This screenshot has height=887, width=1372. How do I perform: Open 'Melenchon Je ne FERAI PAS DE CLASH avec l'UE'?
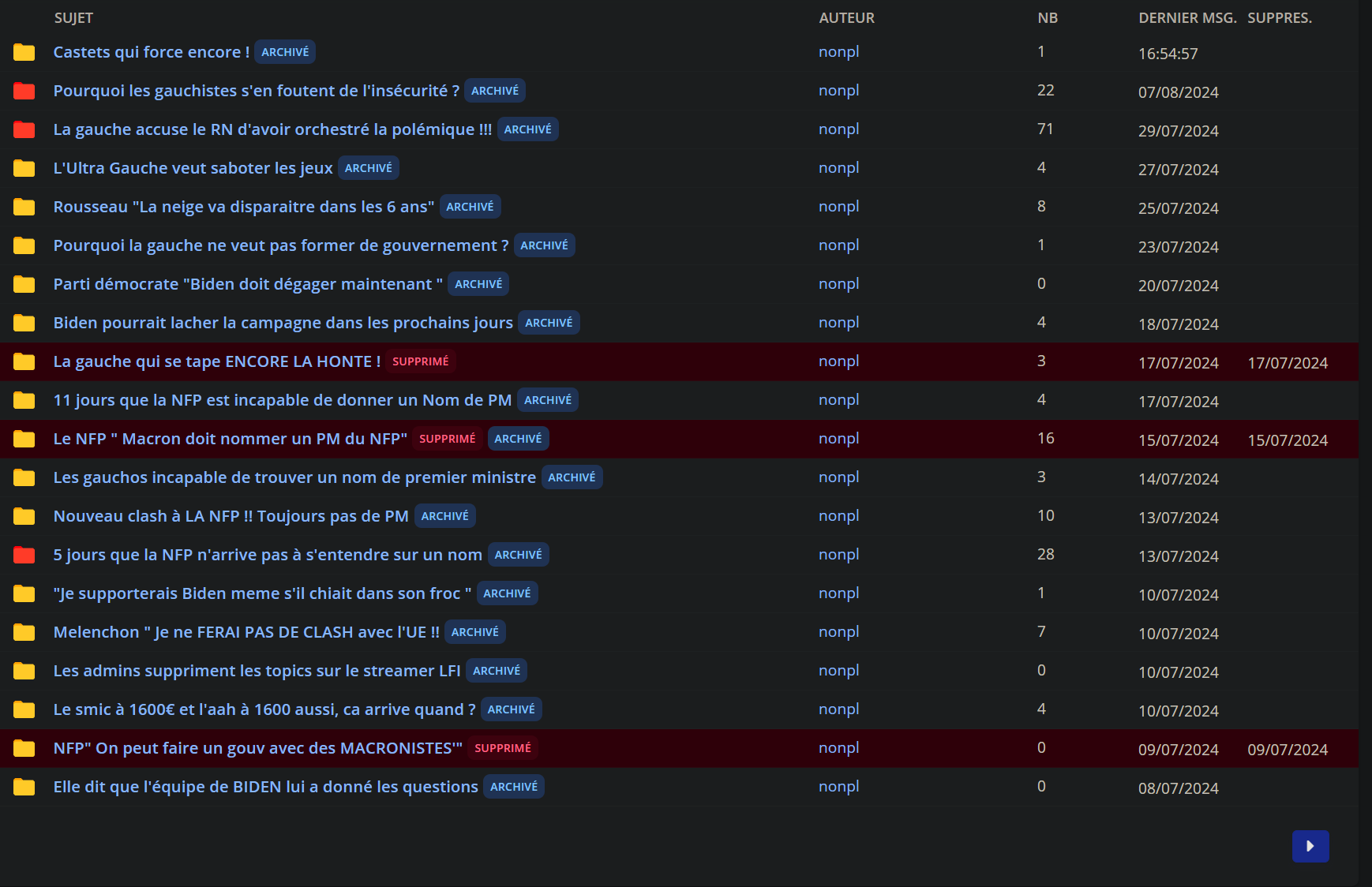(246, 632)
